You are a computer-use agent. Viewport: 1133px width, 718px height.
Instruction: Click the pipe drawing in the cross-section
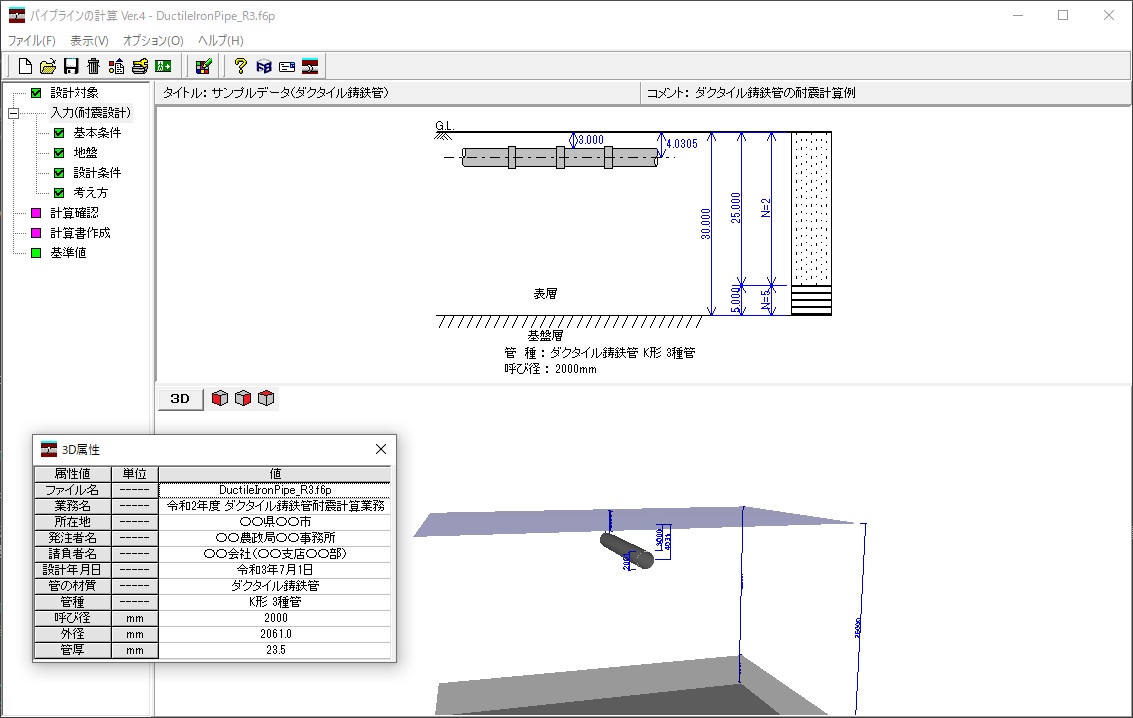(560, 157)
